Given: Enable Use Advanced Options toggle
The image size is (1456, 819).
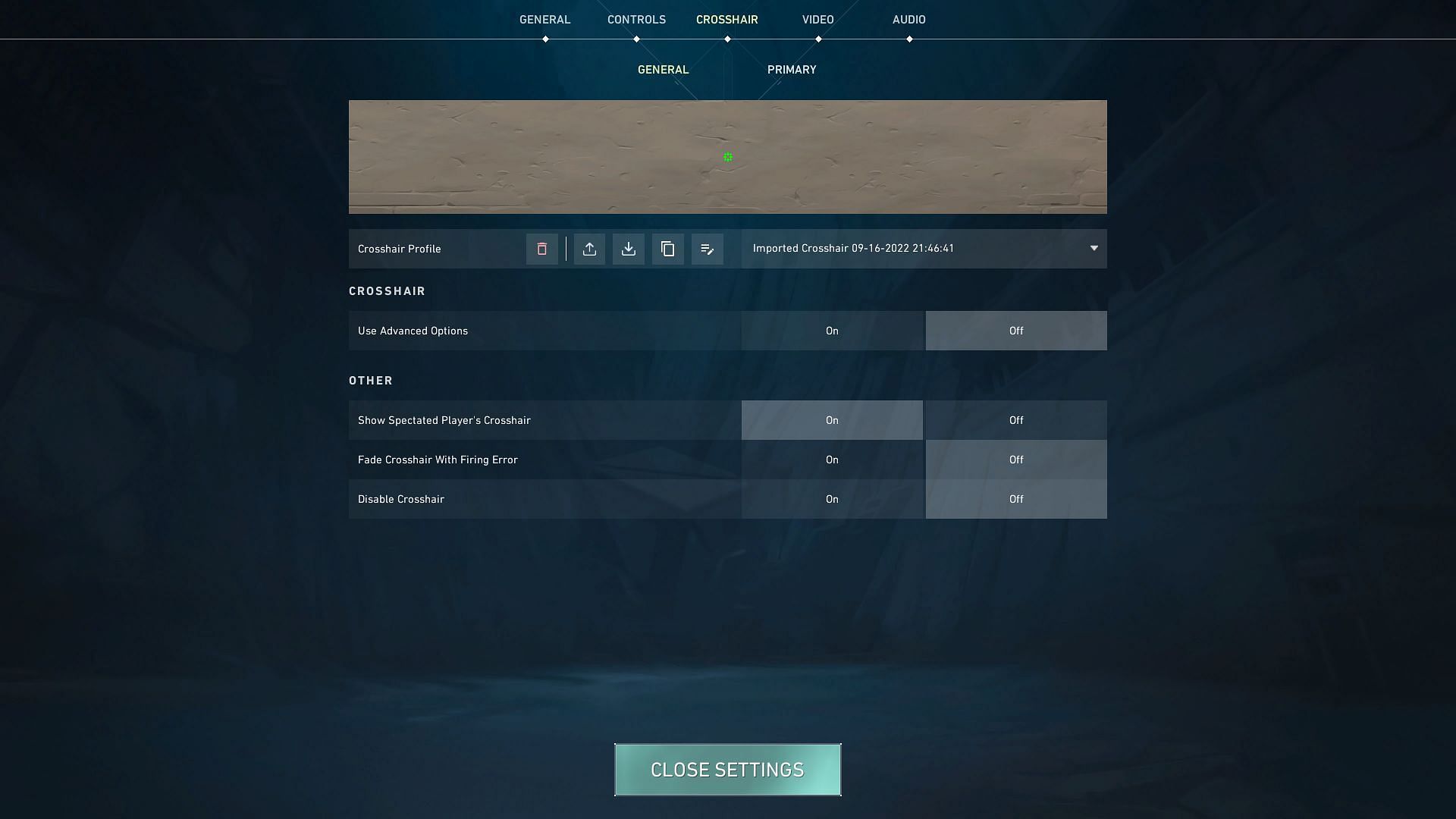Looking at the screenshot, I should (832, 330).
